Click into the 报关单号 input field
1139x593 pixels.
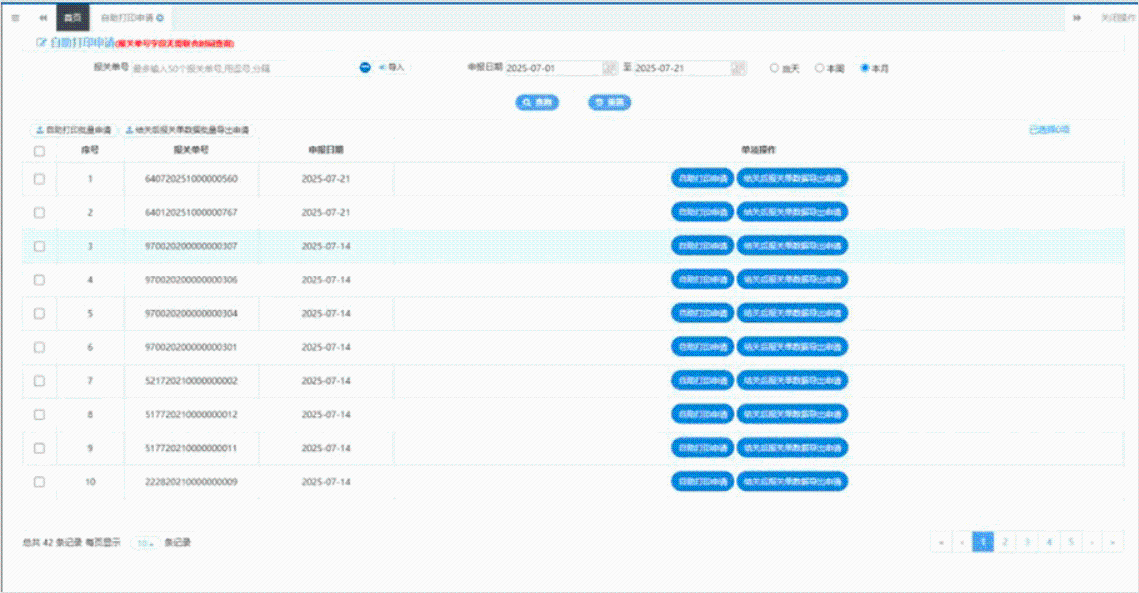click(244, 68)
